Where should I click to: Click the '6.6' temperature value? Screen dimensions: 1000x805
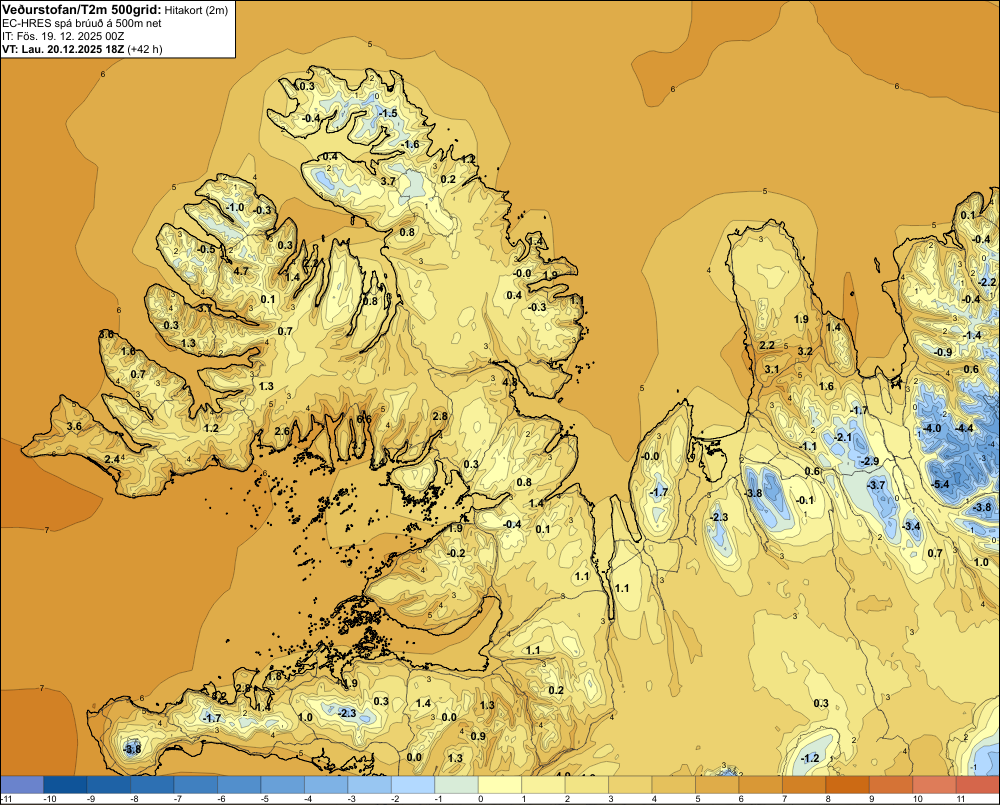[x=364, y=419]
